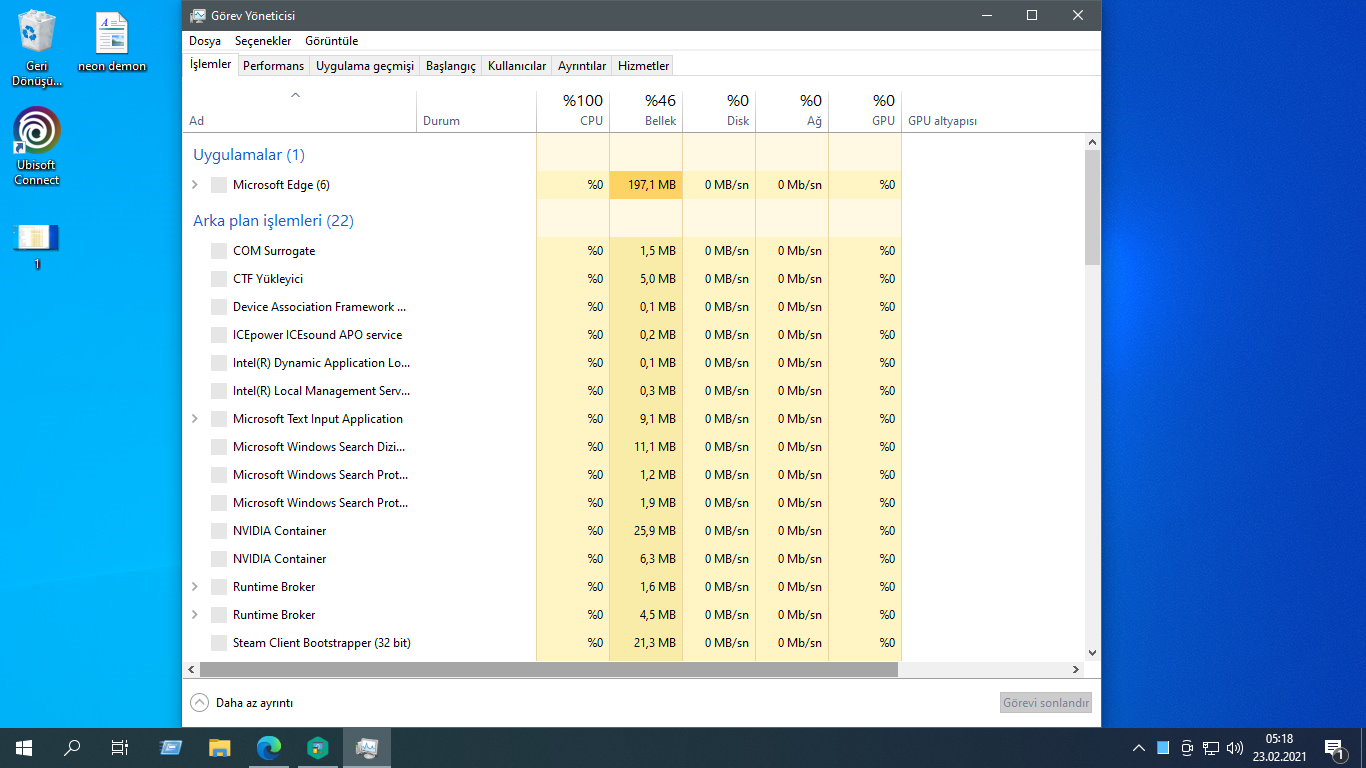The height and width of the screenshot is (768, 1366).
Task: Switch to the Başlangıç tab
Action: 451,66
